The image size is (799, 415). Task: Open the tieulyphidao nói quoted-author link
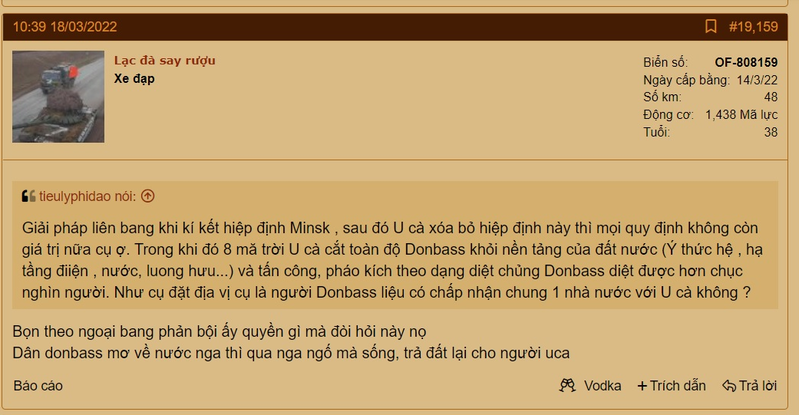pyautogui.click(x=88, y=196)
